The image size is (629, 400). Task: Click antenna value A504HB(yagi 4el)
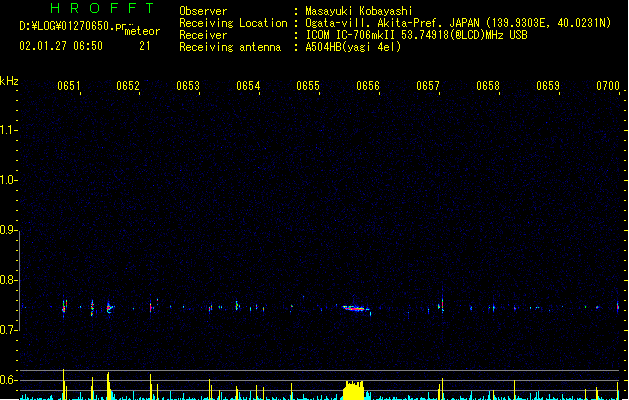(x=353, y=47)
